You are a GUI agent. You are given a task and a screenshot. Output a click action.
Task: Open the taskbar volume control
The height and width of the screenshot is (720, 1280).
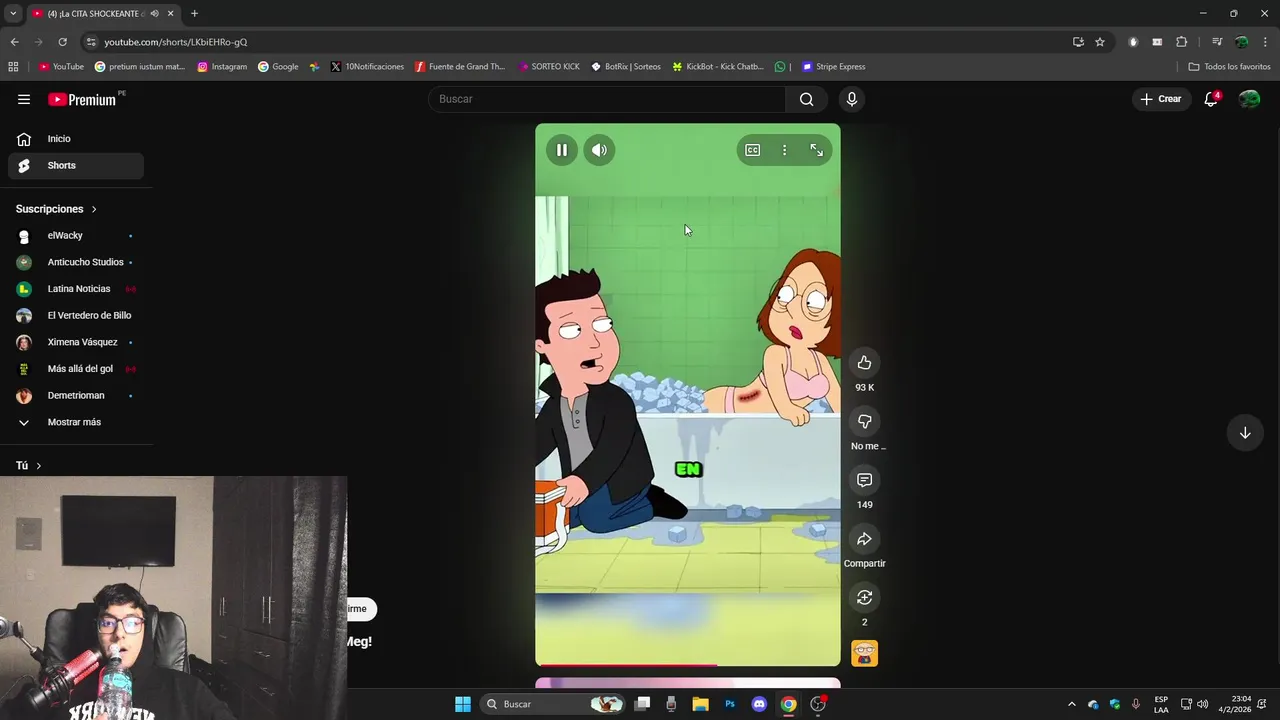[x=1202, y=704]
